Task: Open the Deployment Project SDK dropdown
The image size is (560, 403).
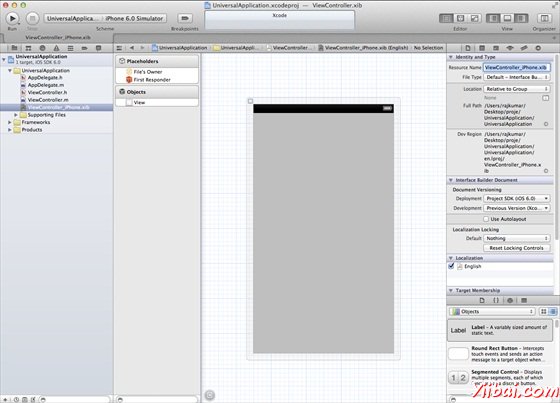Action: 516,198
